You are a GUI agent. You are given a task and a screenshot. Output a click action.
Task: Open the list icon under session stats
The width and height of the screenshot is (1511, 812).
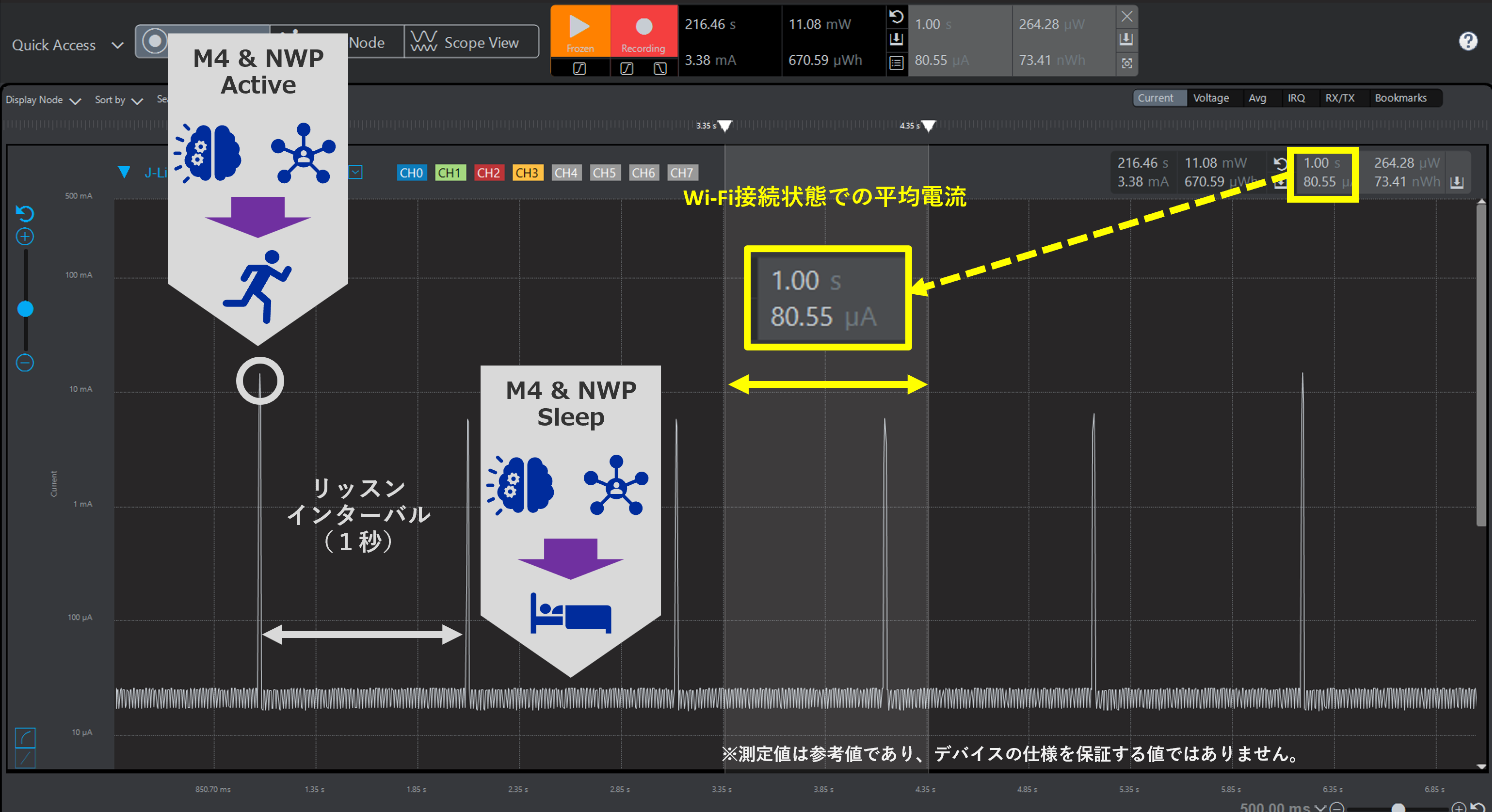click(x=896, y=63)
